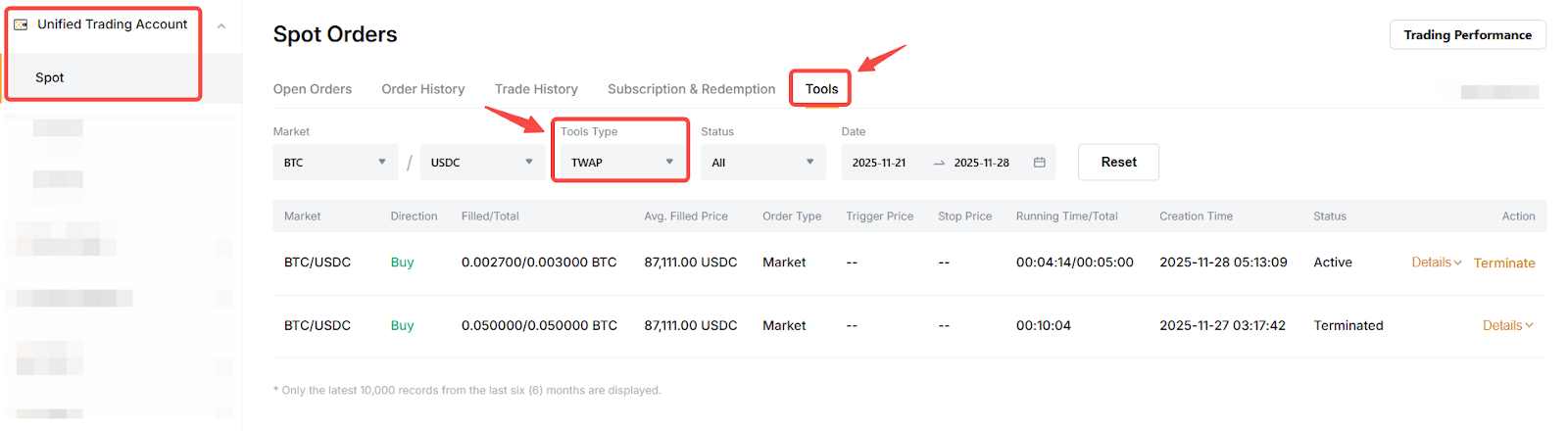Select the Tools tab
Image resolution: width=1568 pixels, height=431 pixels.
tap(821, 89)
